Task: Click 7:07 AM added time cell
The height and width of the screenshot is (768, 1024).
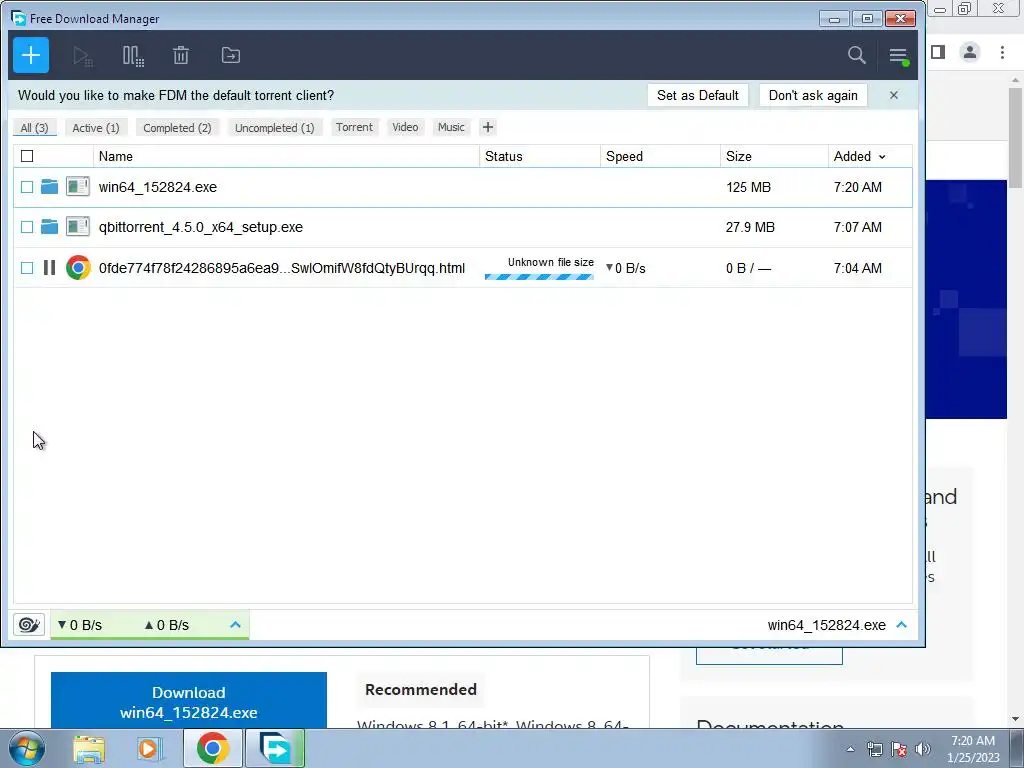Action: tap(857, 227)
